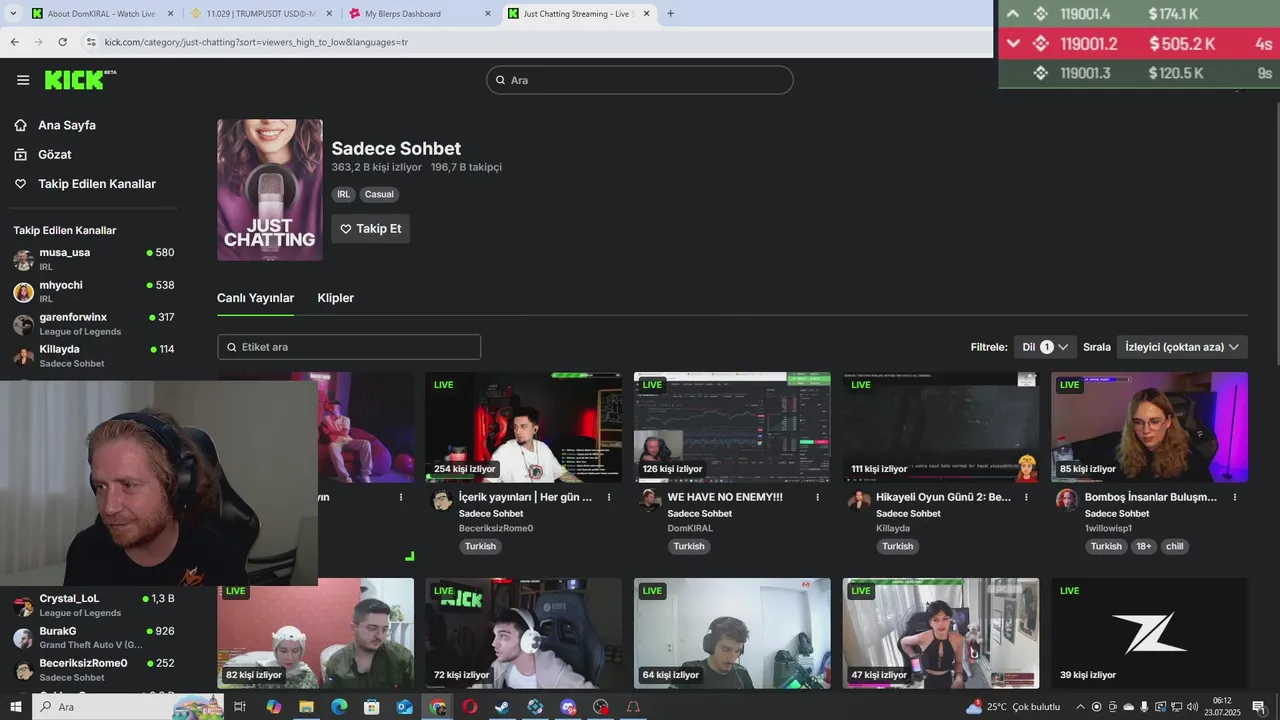Open the stream thumbnail with 64 viewers

pos(732,633)
